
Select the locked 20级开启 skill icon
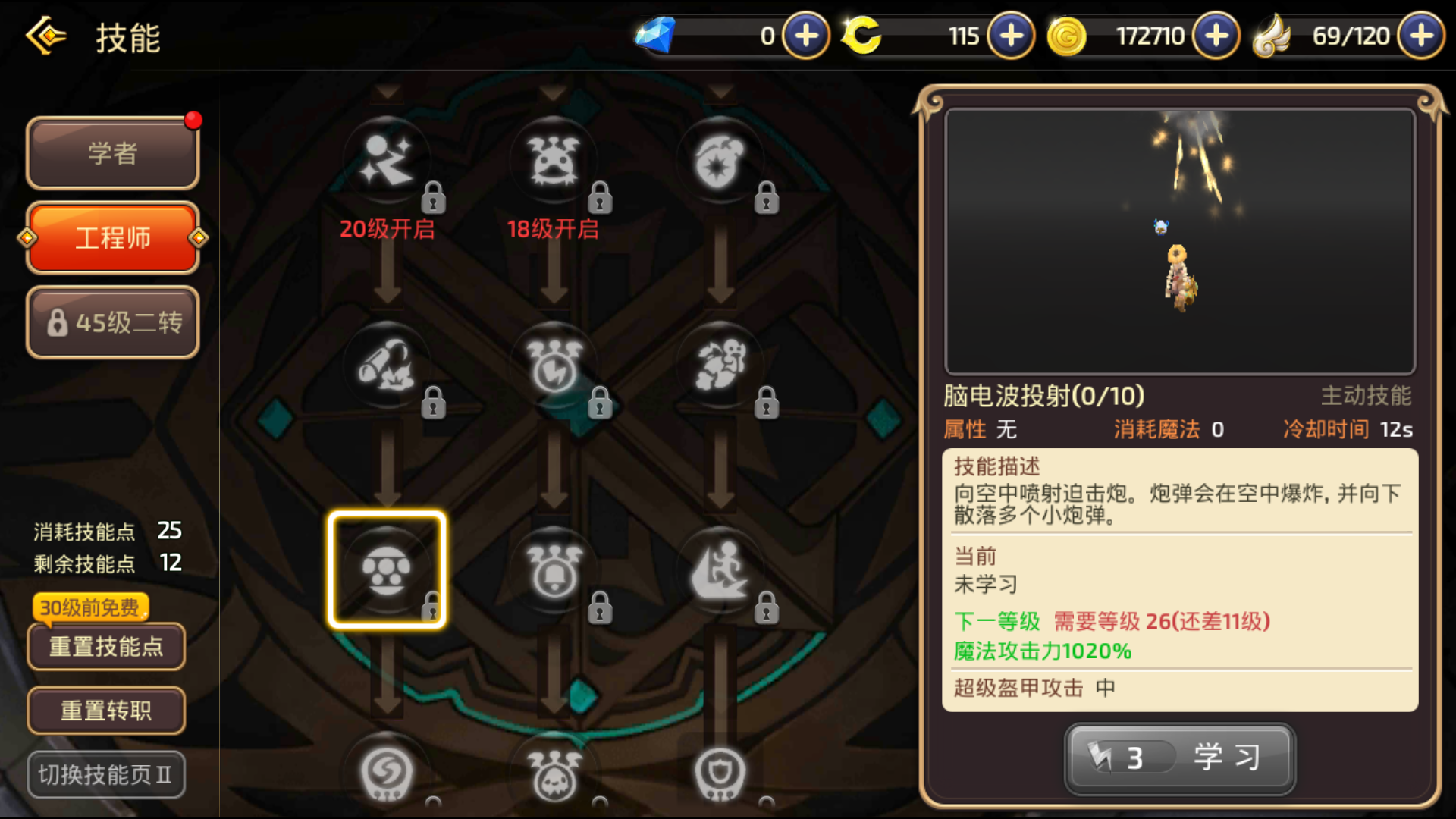387,161
